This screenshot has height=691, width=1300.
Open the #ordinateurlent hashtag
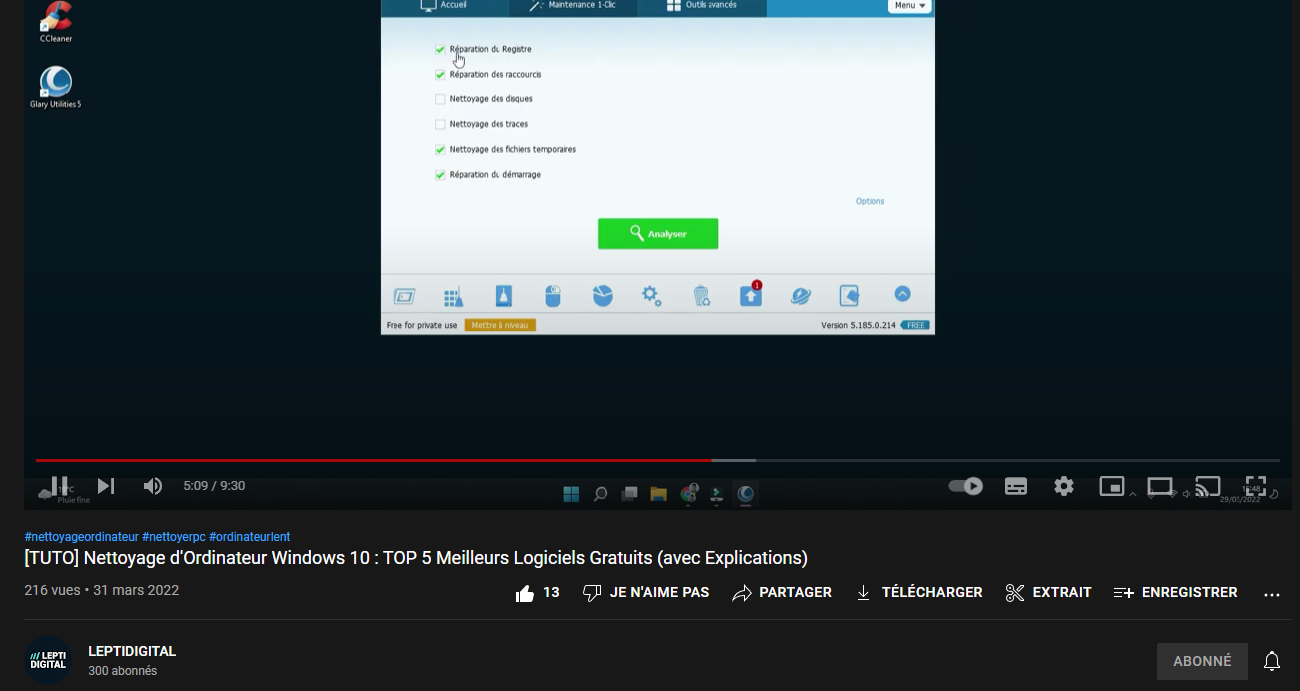coord(250,537)
